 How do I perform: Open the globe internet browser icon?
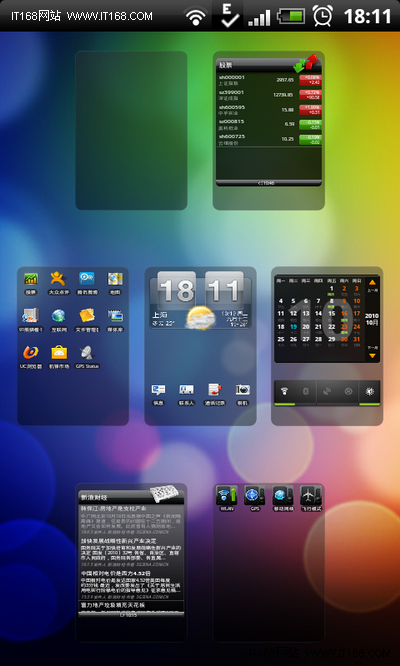tap(59, 316)
